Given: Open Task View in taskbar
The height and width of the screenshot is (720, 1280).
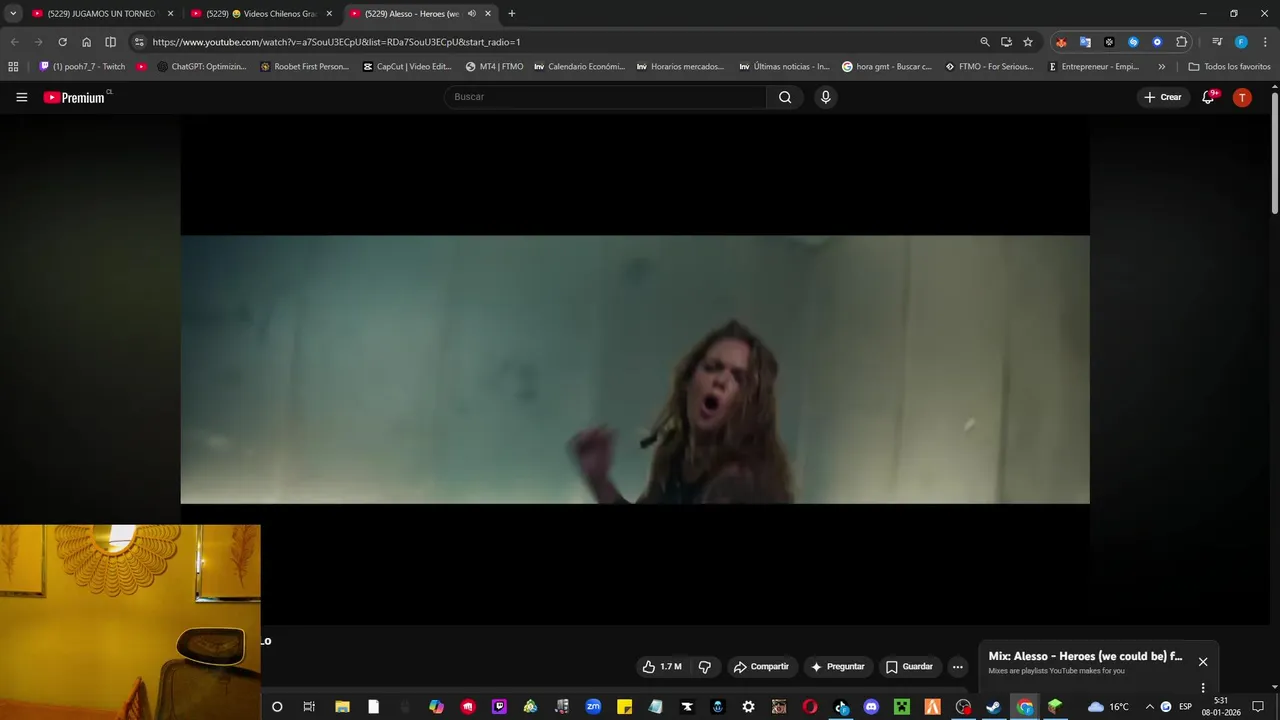Looking at the screenshot, I should pos(309,707).
